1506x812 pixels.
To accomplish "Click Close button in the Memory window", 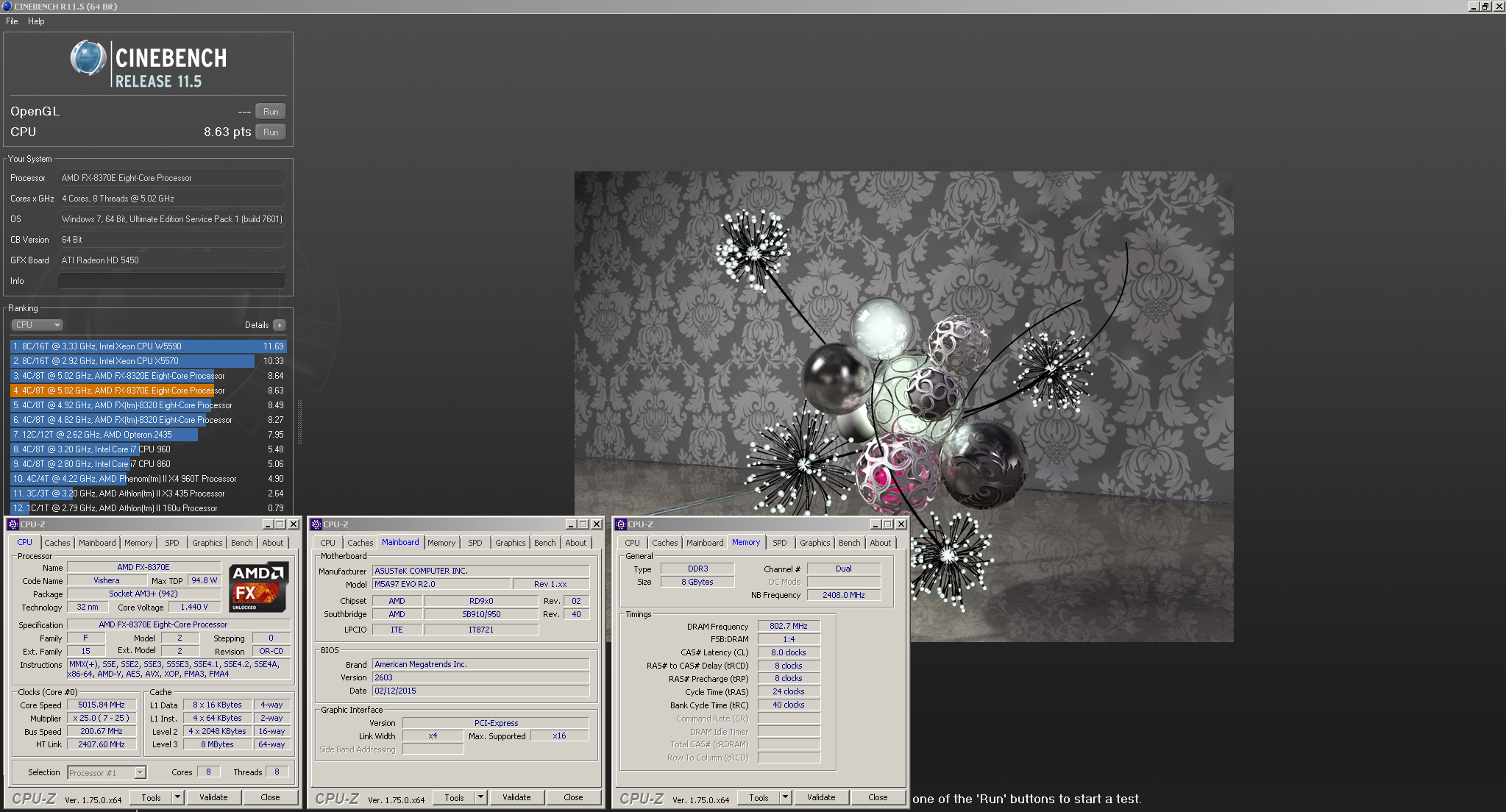I will tap(878, 797).
